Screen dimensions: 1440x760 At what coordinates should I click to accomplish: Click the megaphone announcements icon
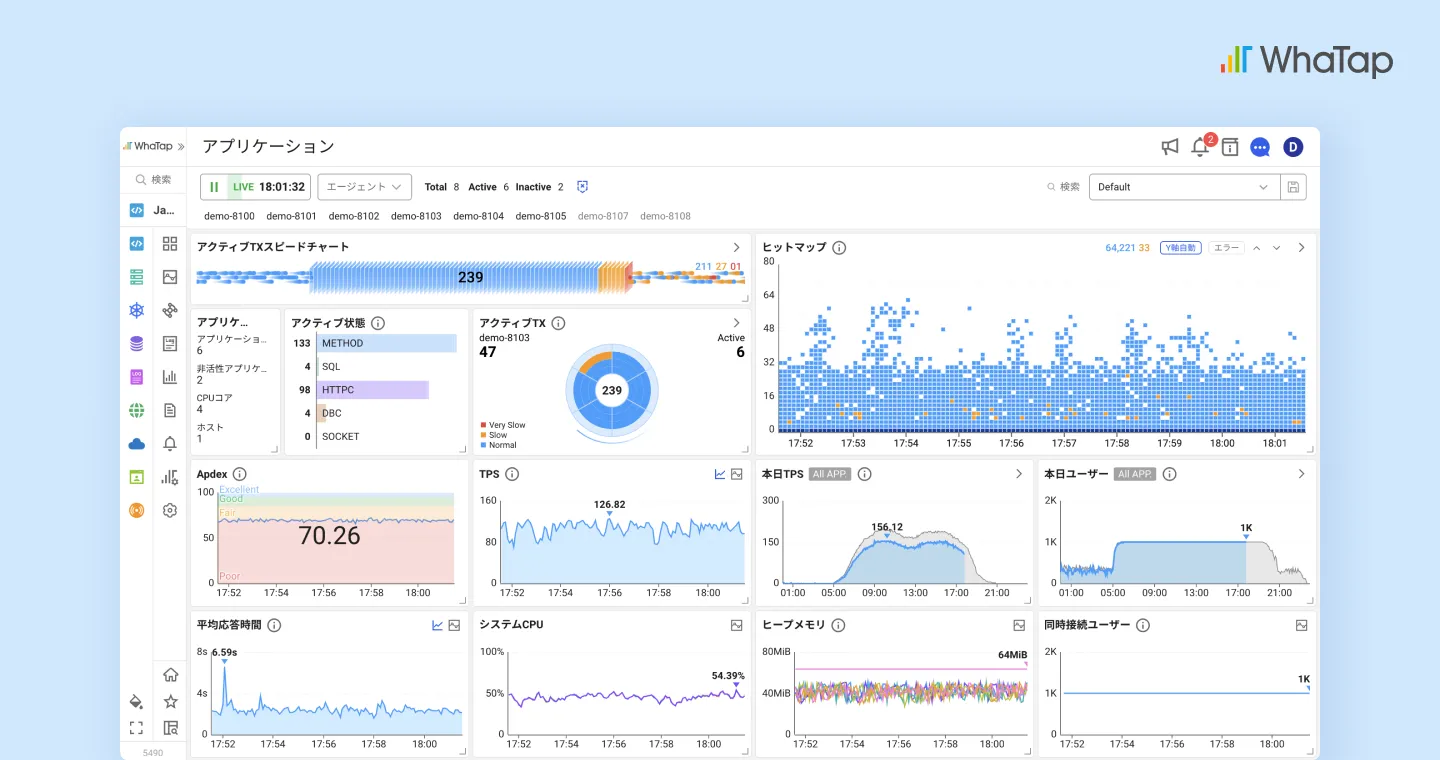click(1169, 147)
